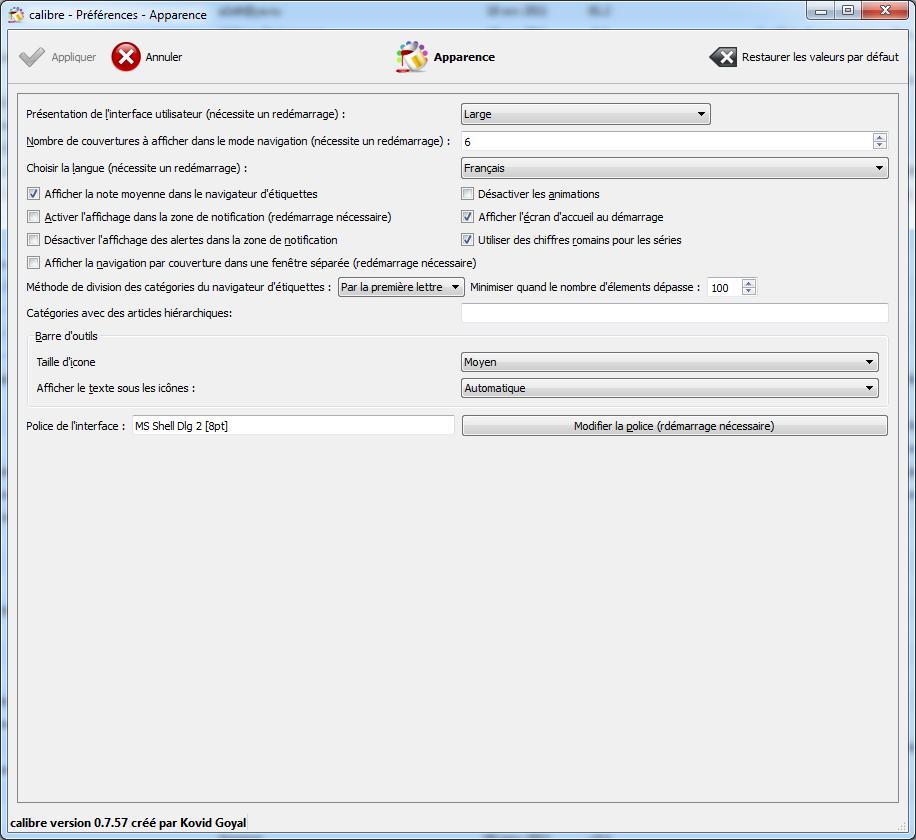
Task: Click "calibre version 0.7.57" status text
Action: point(128,822)
